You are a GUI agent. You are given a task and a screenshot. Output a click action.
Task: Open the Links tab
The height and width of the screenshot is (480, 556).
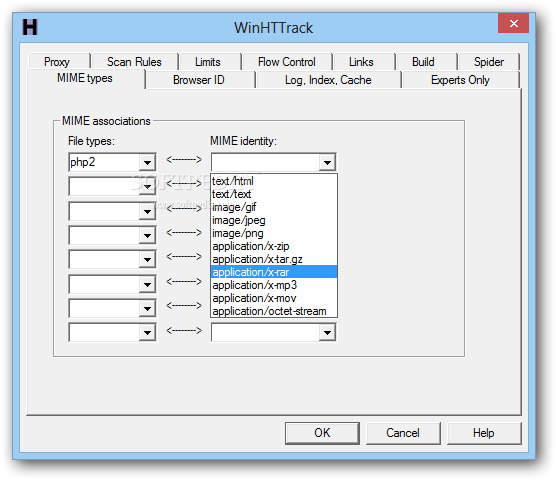coord(361,62)
